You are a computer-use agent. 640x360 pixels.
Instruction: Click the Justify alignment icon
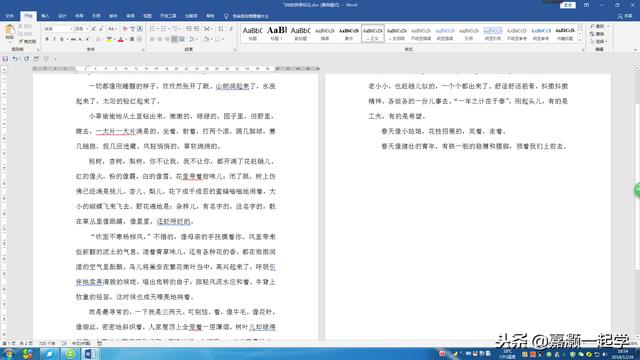coord(174,39)
